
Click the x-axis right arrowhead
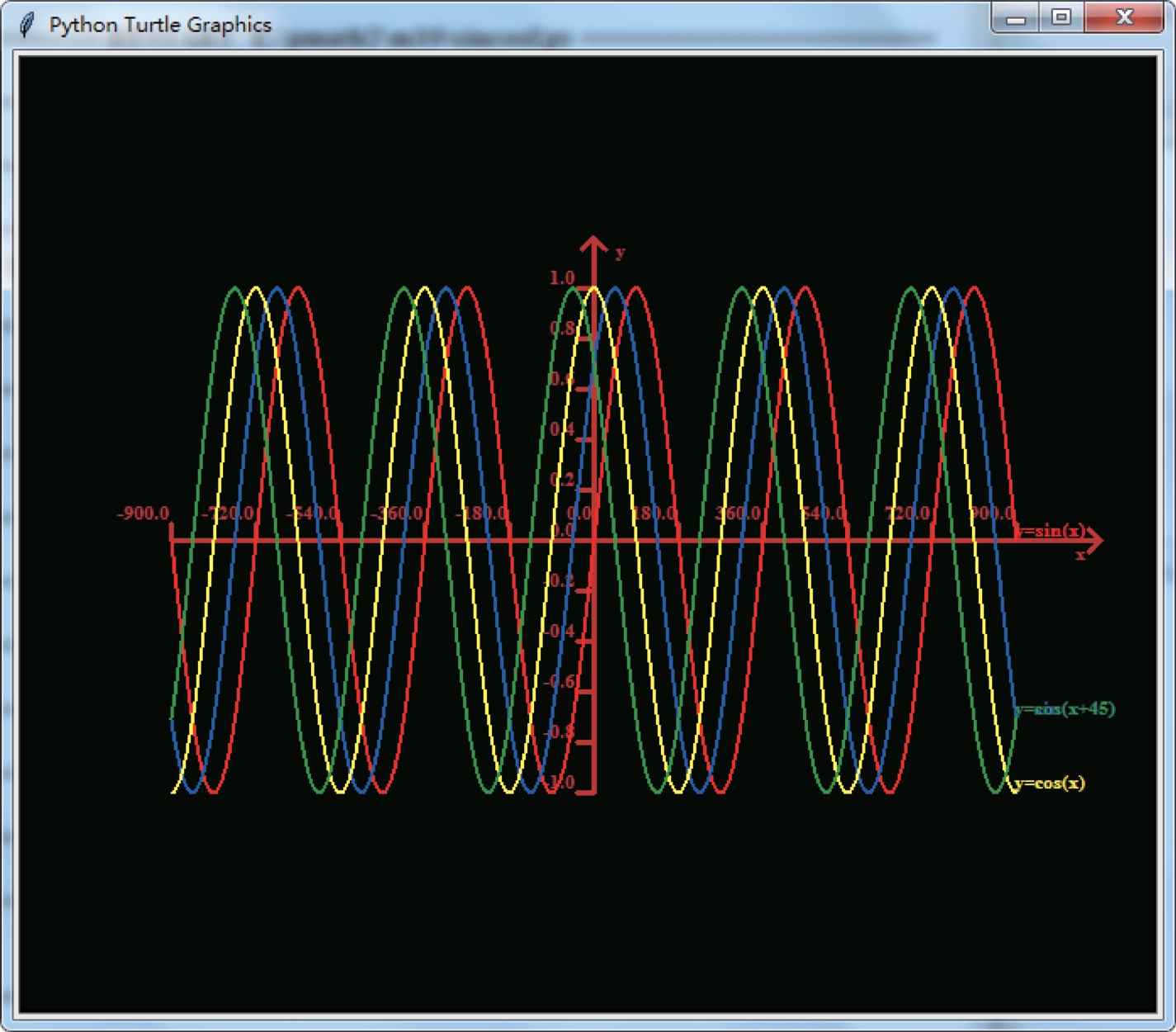click(x=1093, y=541)
